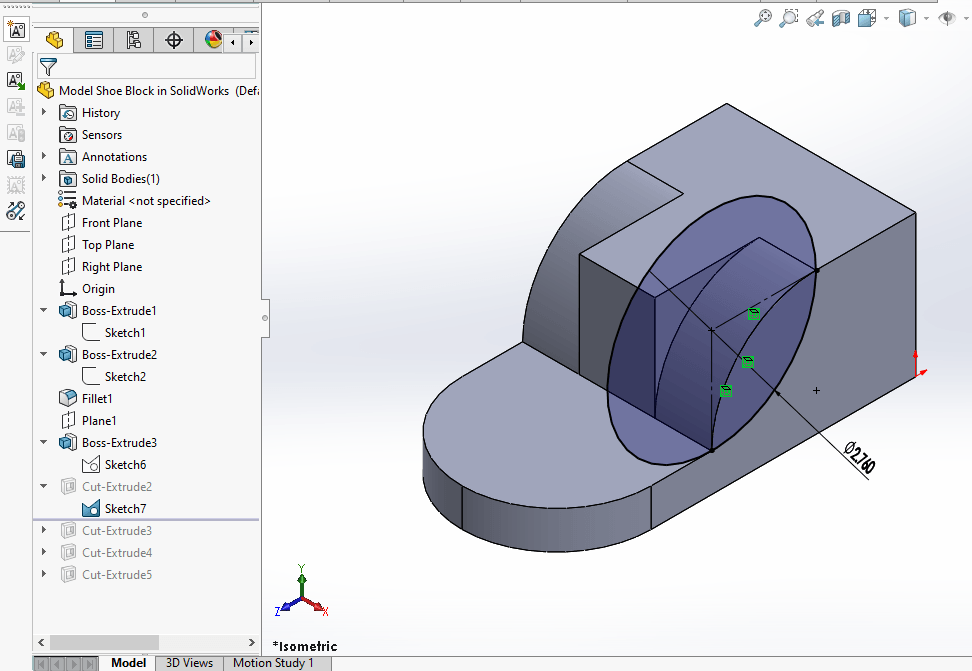Click the filter funnel icon
Viewport: 972px width, 671px height.
click(x=48, y=67)
